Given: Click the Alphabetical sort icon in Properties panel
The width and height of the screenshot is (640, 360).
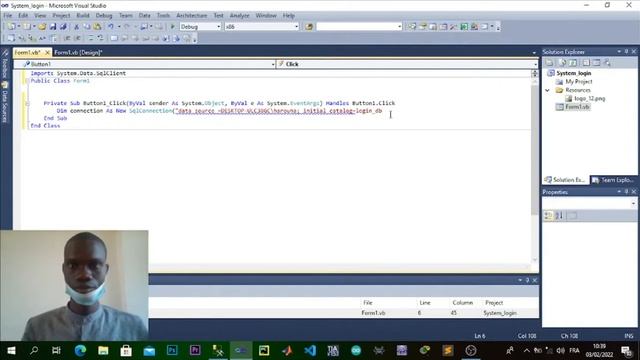Looking at the screenshot, I should [x=559, y=215].
